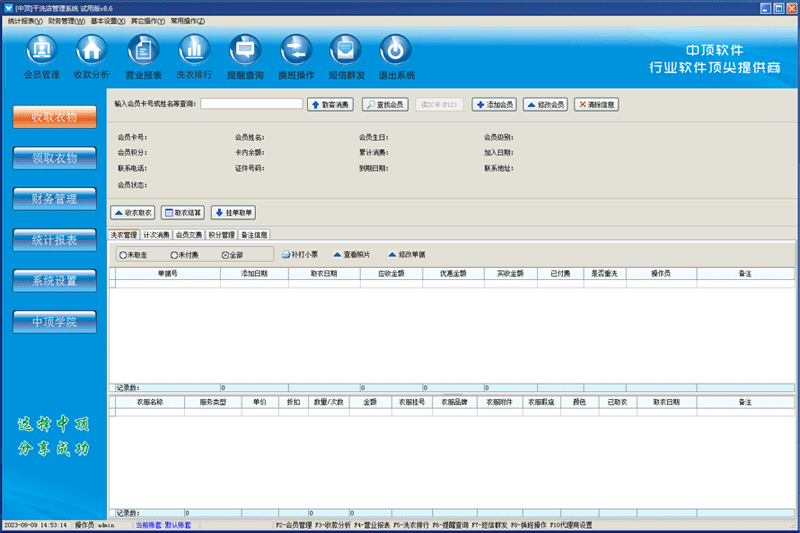
Task: Click 当前账套:默认账套 status link
Action: 163,525
